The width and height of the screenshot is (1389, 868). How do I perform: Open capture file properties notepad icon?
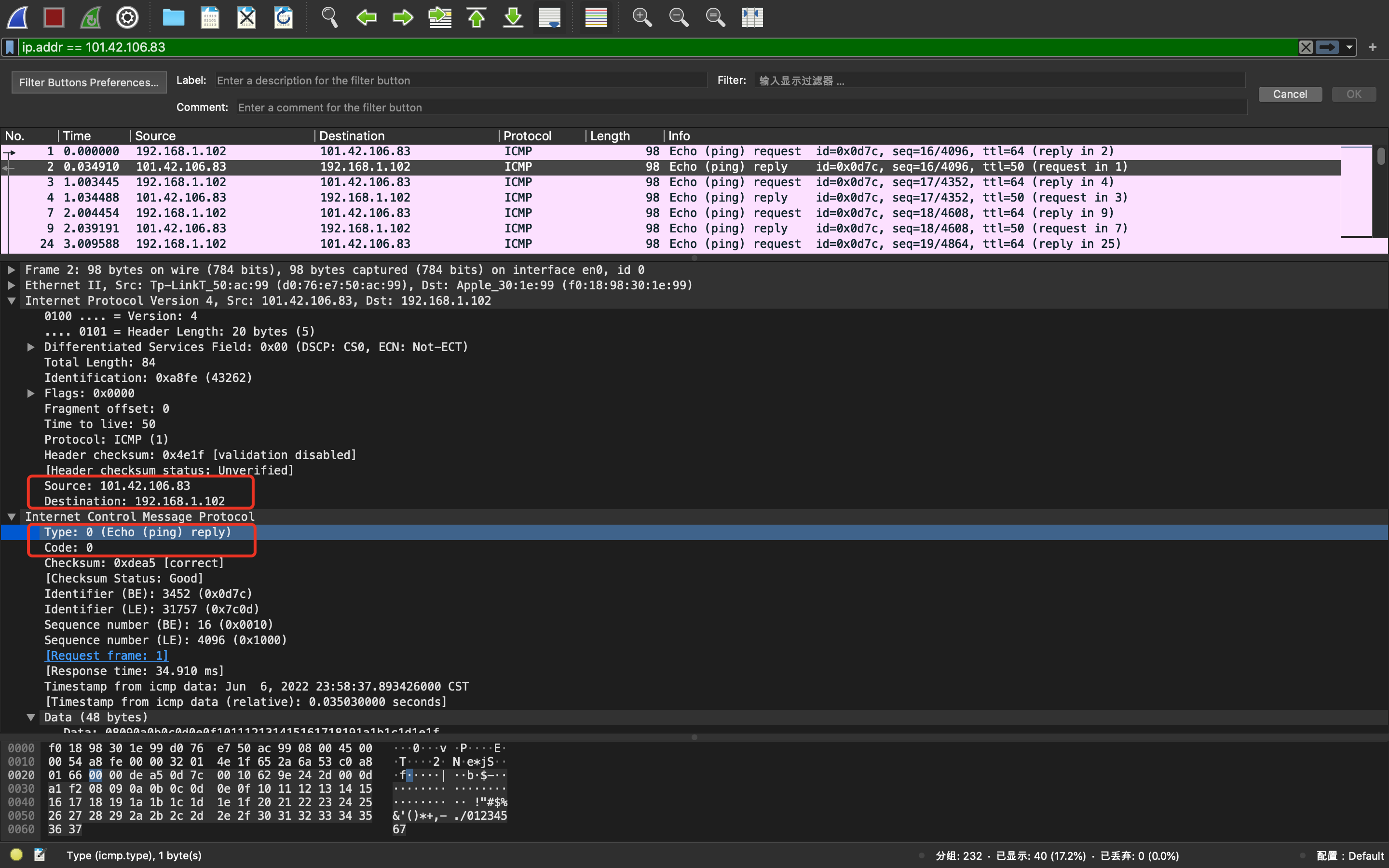[x=40, y=855]
